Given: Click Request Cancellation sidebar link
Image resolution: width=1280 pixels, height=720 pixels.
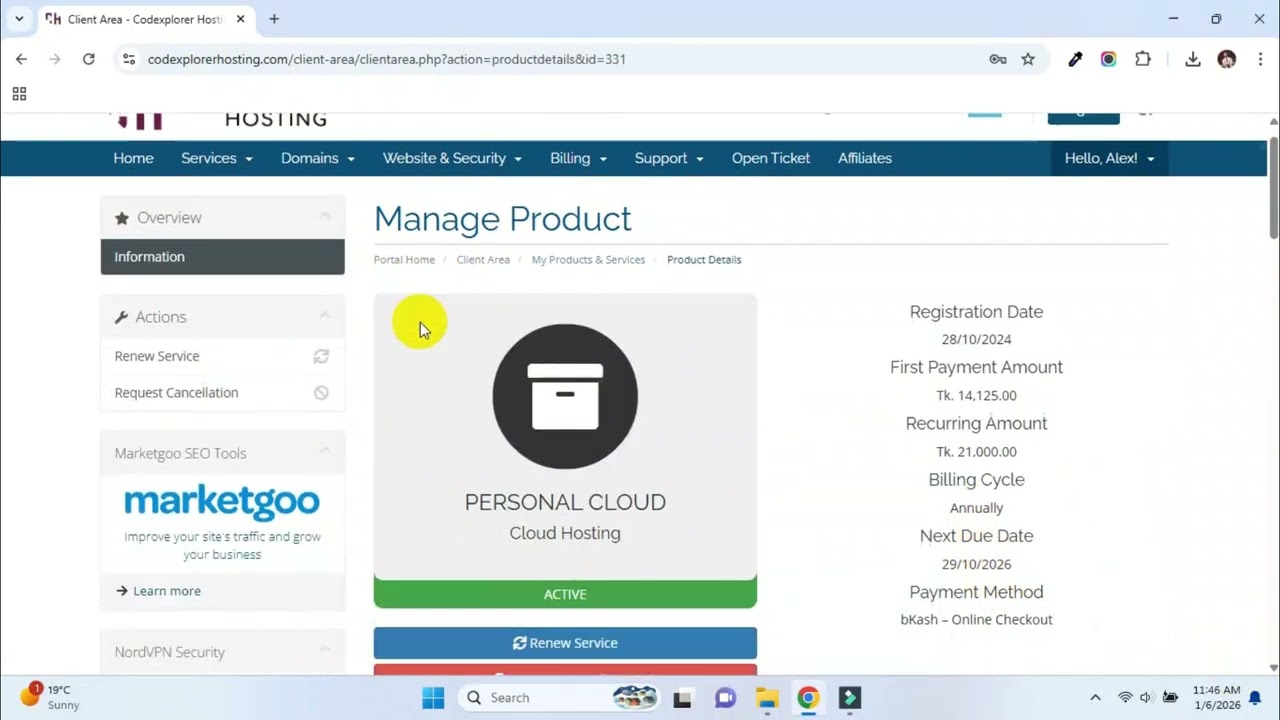Looking at the screenshot, I should coord(176,393).
